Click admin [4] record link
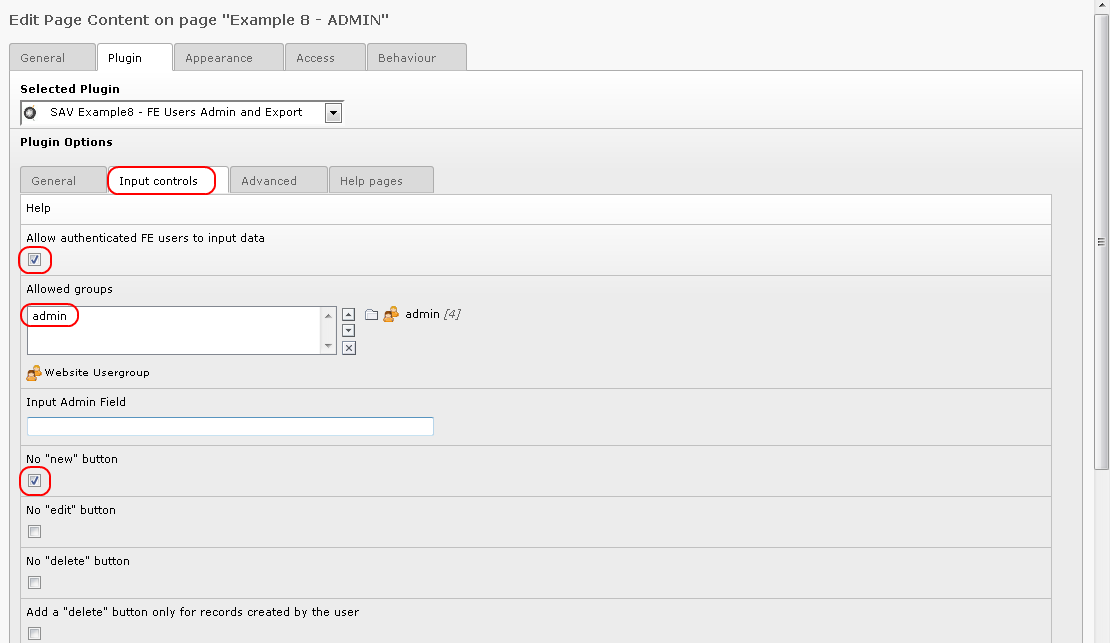This screenshot has height=643, width=1110. coord(433,314)
